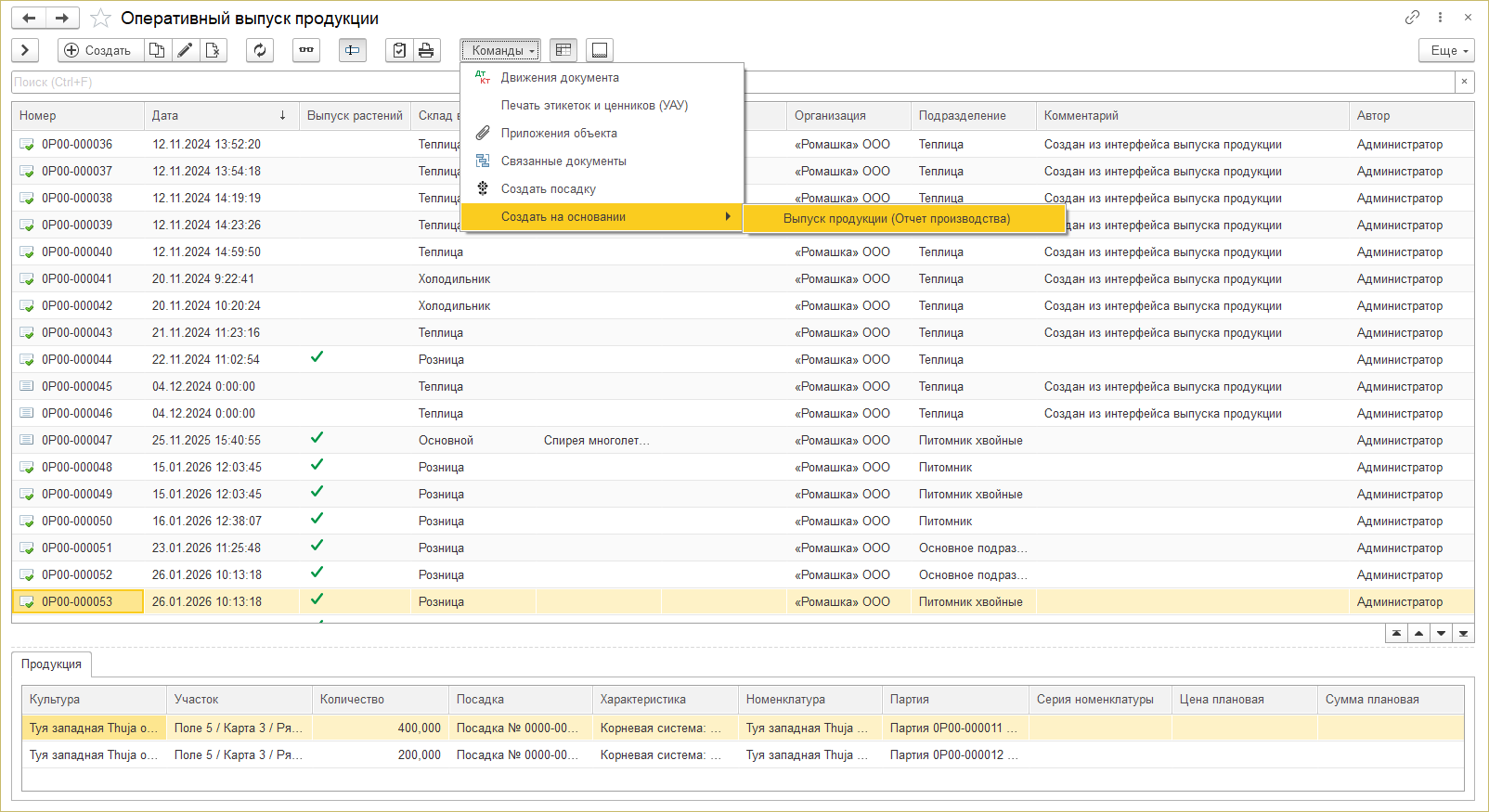The image size is (1489, 812).
Task: Toggle the pressed period filter toolbar button
Action: tap(353, 50)
